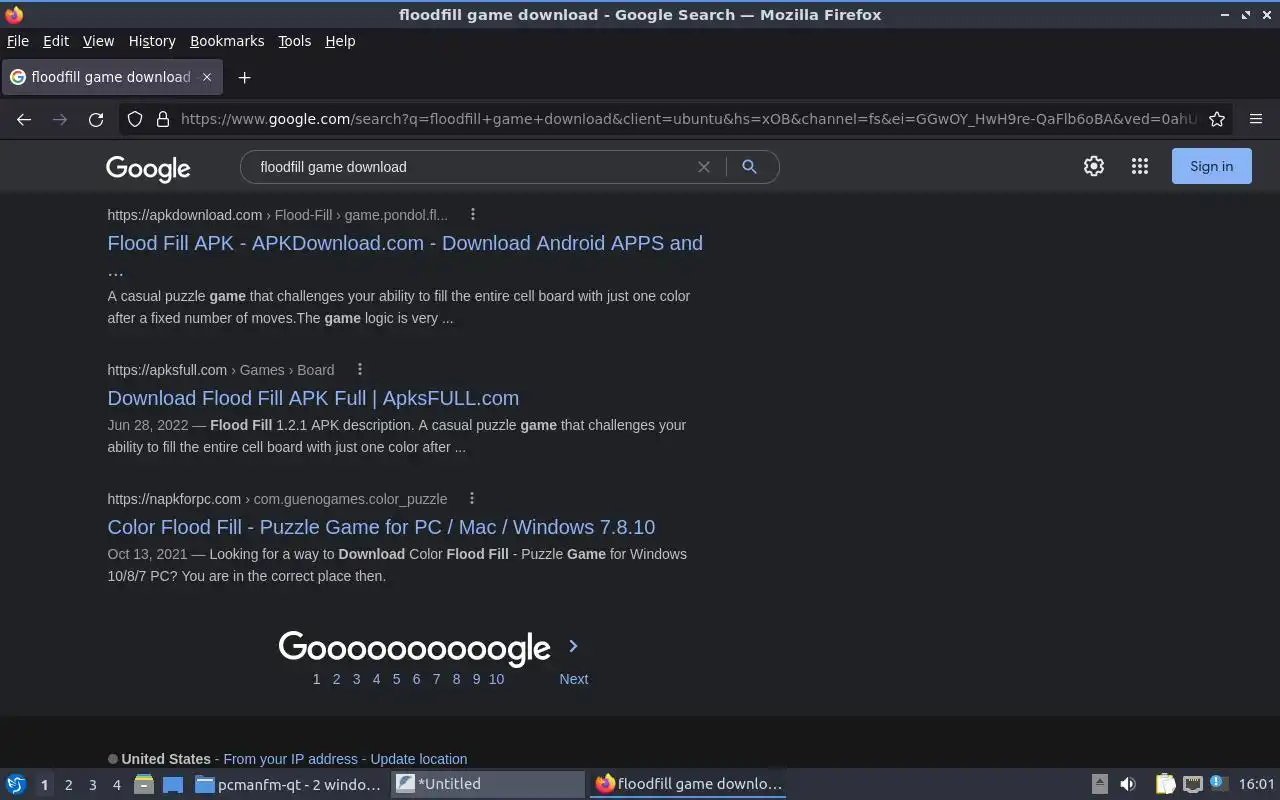Open the Firefox hamburger menu
This screenshot has height=800, width=1280.
click(1256, 119)
